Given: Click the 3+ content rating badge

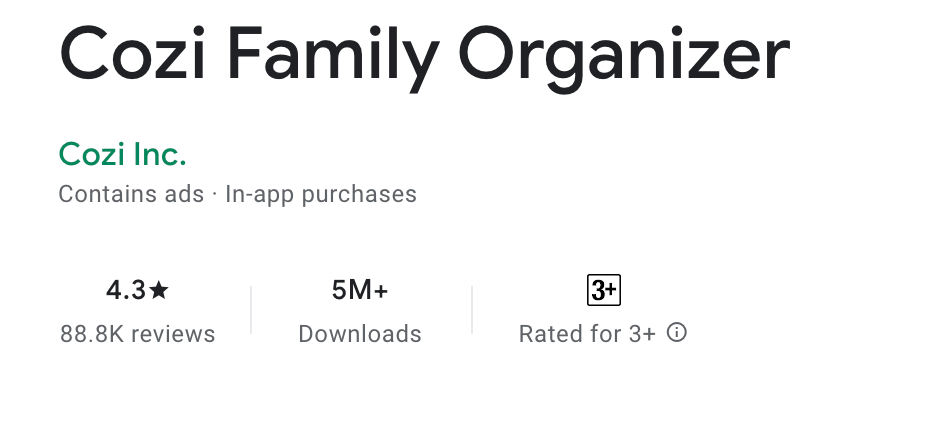Looking at the screenshot, I should [x=604, y=290].
